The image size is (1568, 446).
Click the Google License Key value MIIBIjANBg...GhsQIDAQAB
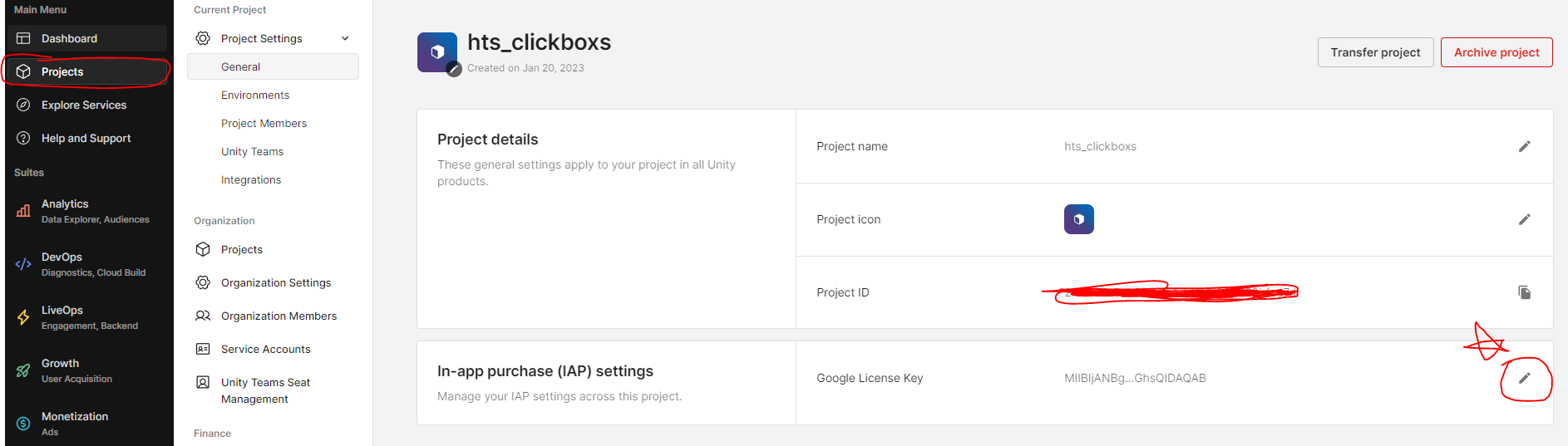point(1135,378)
